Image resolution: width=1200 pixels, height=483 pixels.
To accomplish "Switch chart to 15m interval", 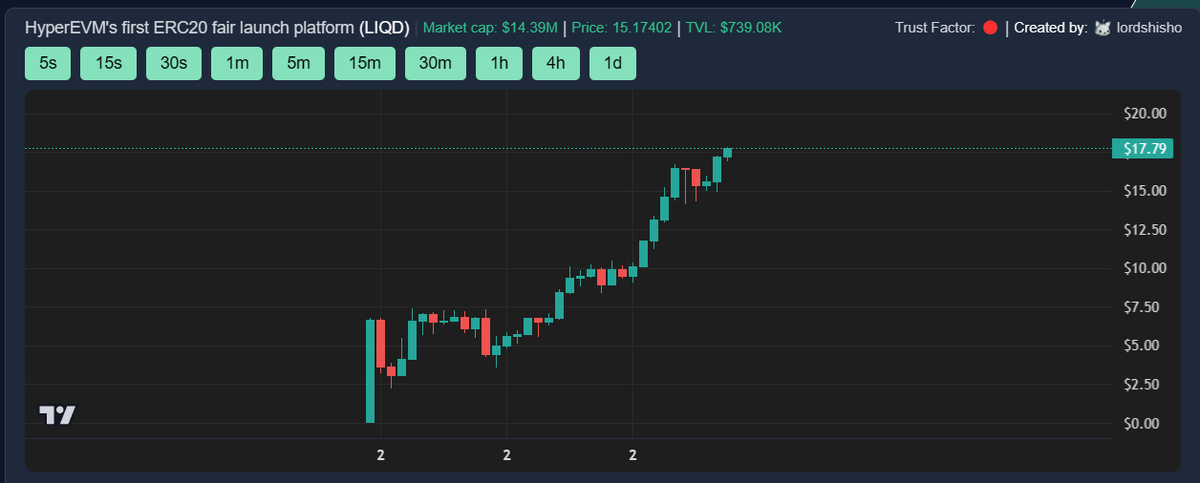I will [364, 63].
